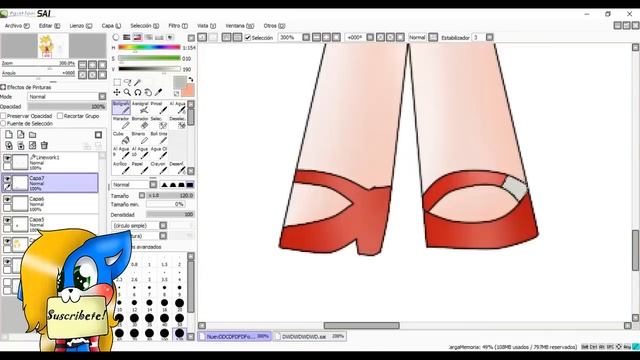The height and width of the screenshot is (360, 640).
Task: Open the Vista menu
Action: [206, 26]
